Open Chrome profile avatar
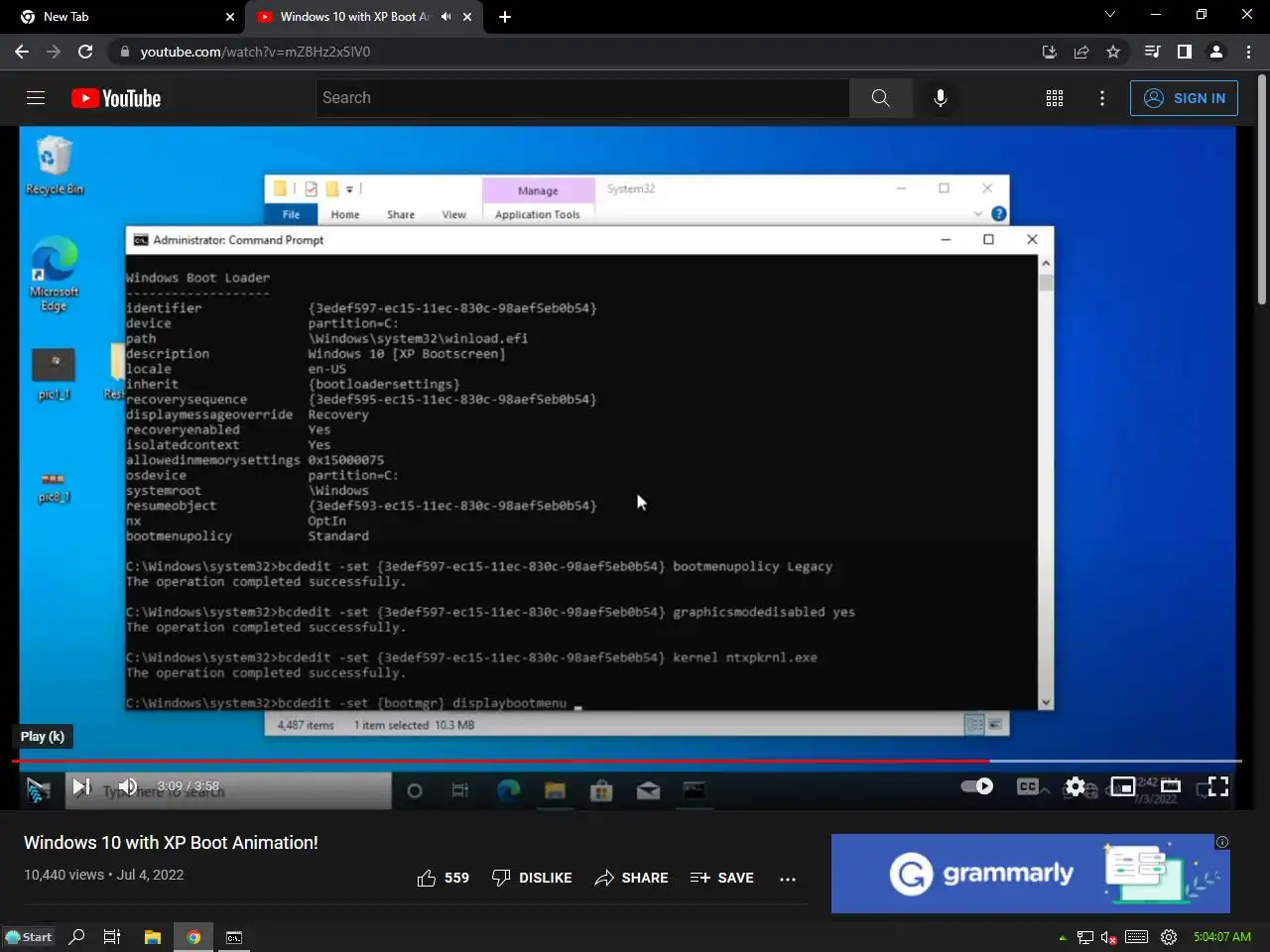The image size is (1270, 952). pos(1216,52)
